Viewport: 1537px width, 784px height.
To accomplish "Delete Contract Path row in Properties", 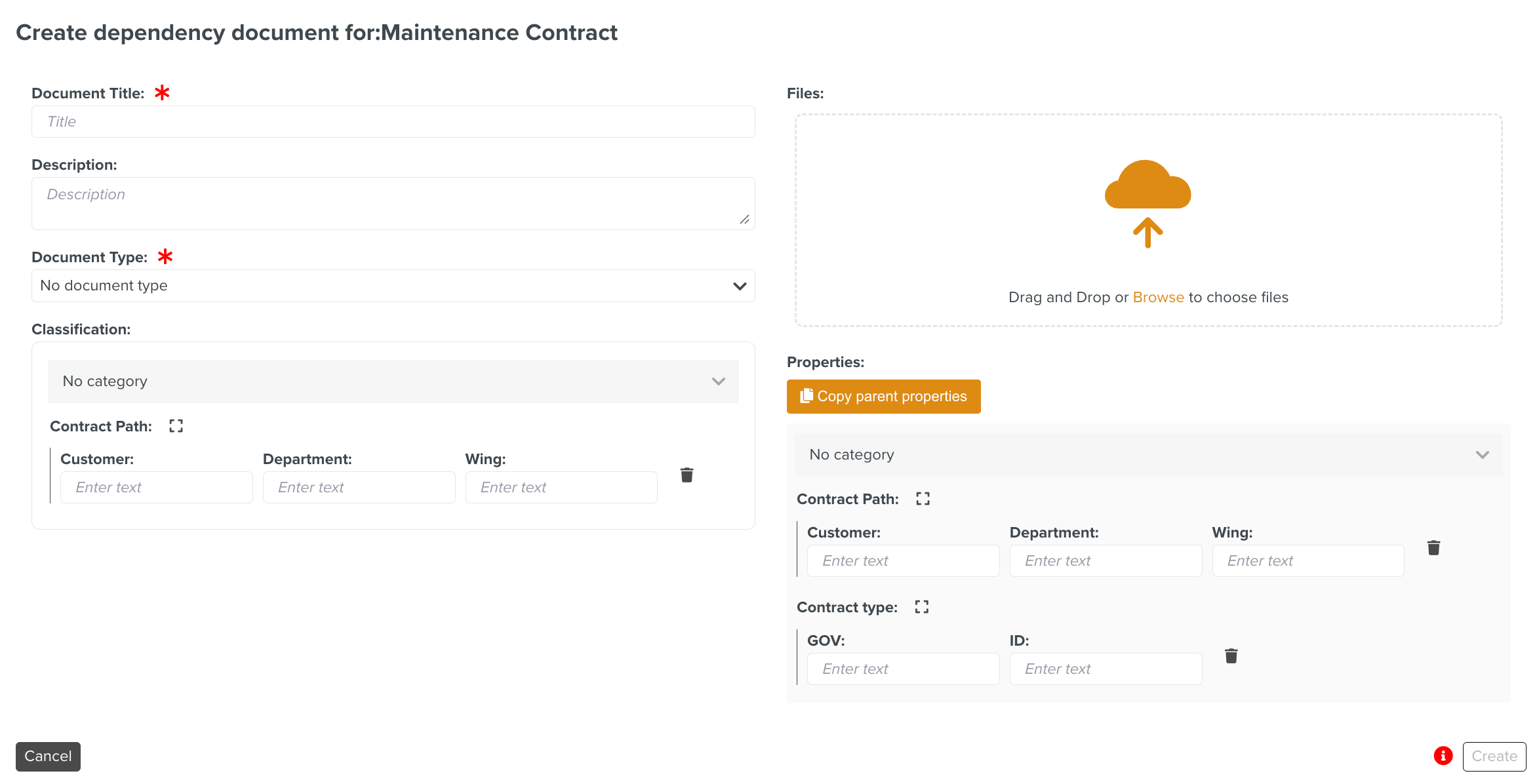I will coord(1433,548).
